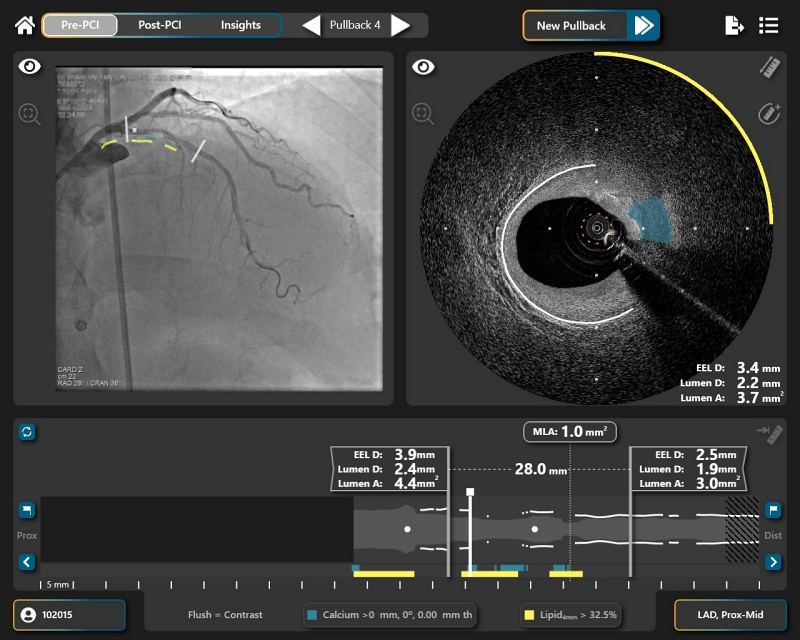Select the yellow Lipid legend swatch
Screen dimensions: 800x640
[530, 614]
